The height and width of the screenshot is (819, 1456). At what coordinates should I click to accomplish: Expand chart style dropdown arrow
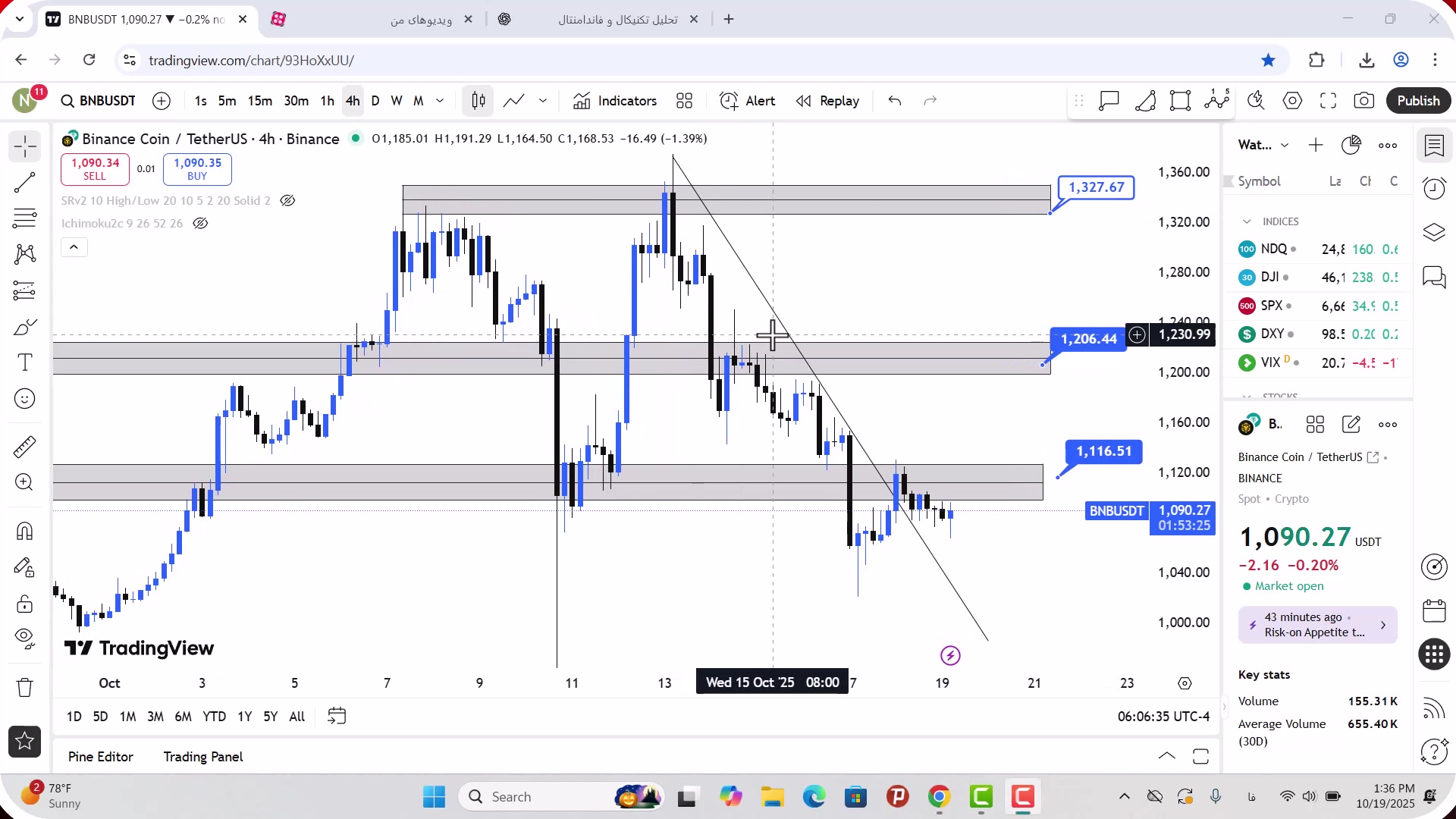point(543,101)
